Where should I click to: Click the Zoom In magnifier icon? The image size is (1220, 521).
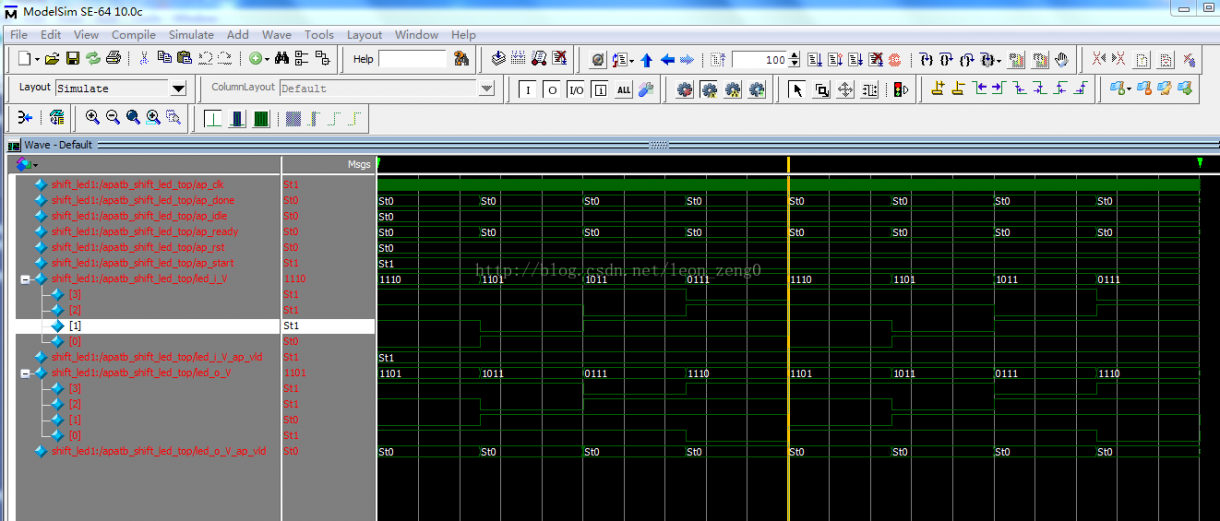point(92,118)
